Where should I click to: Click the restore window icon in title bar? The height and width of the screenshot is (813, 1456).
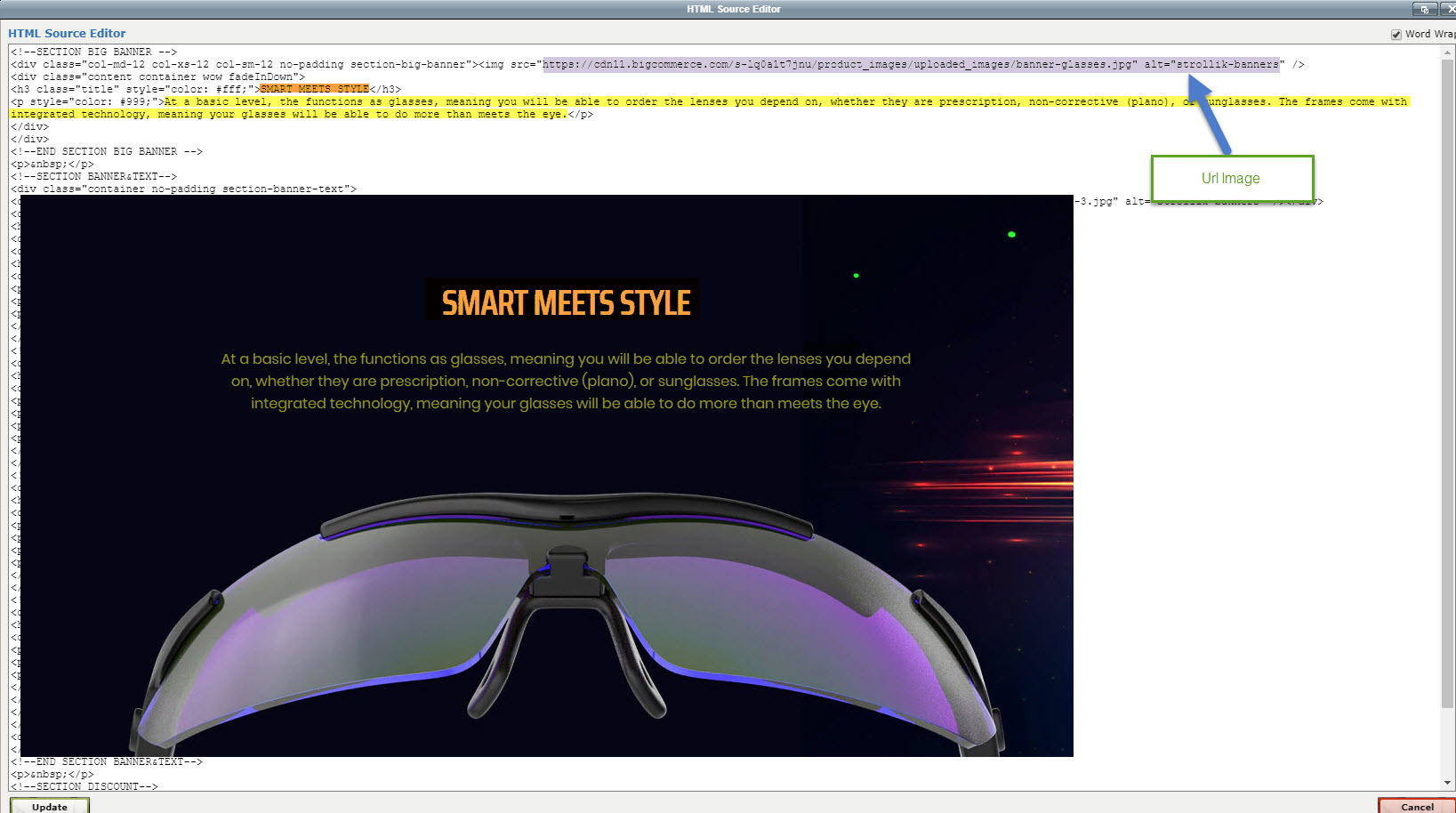(1425, 9)
